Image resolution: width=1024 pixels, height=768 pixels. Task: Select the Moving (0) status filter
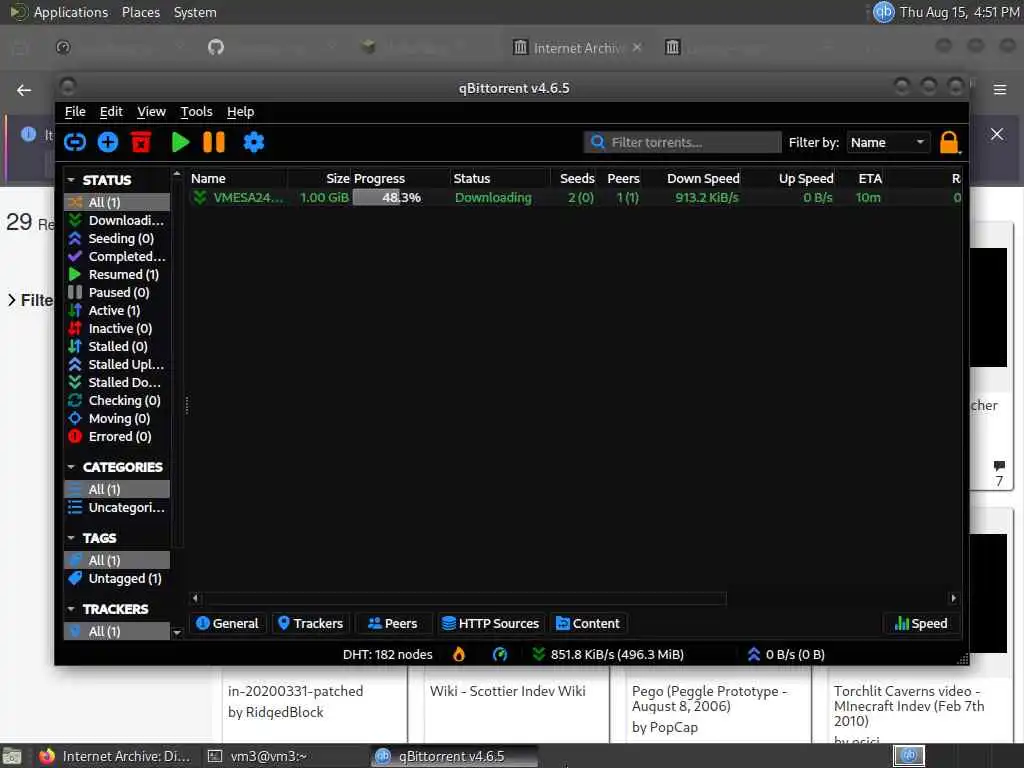118,418
